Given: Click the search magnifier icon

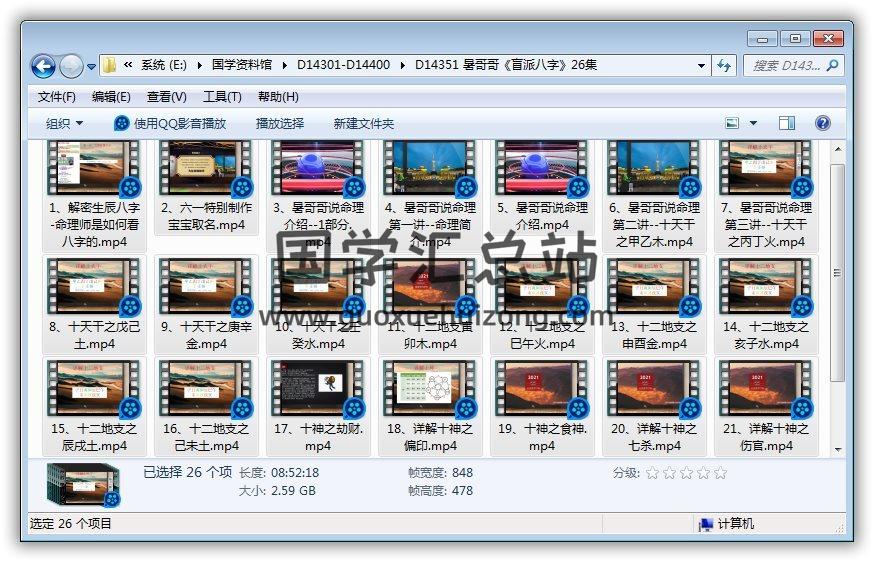Looking at the screenshot, I should click(x=832, y=66).
